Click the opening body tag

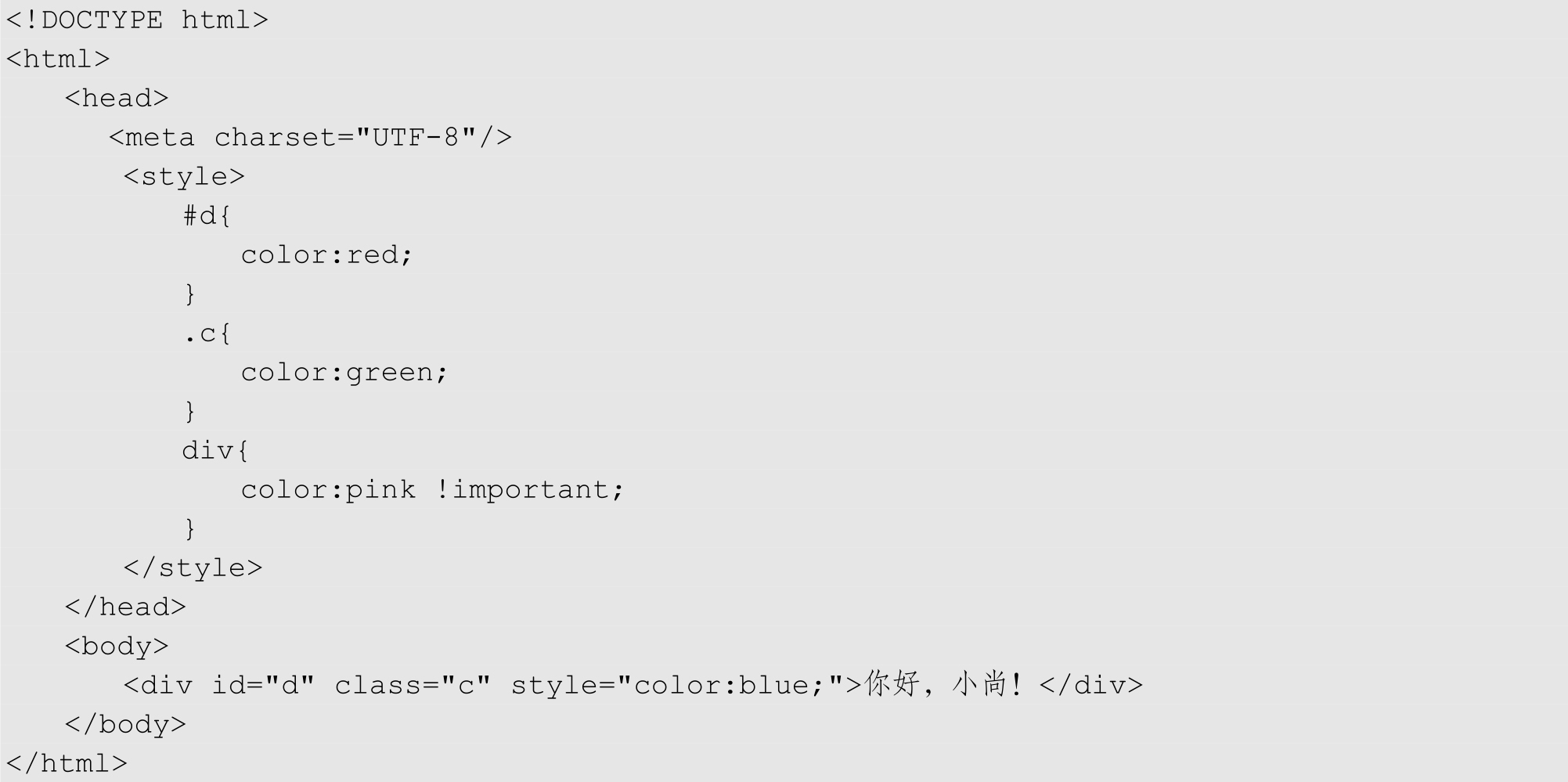(x=117, y=646)
